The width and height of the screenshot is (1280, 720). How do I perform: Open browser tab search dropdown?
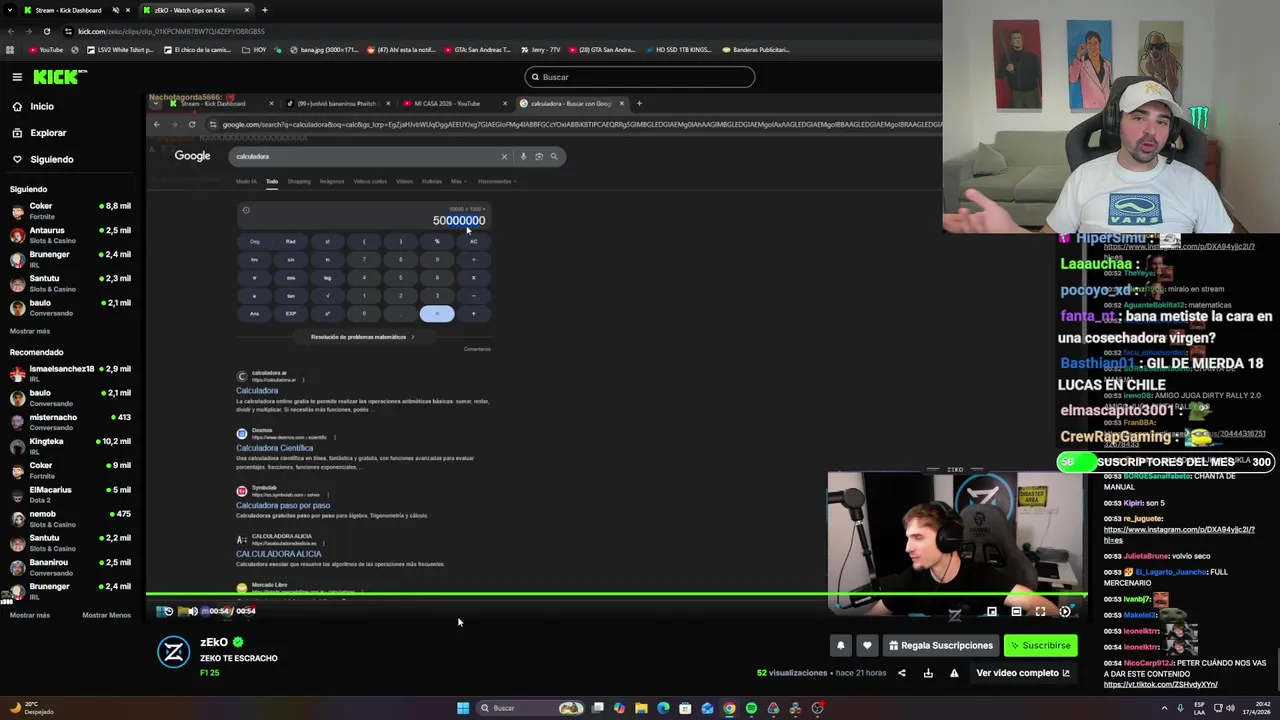9,10
